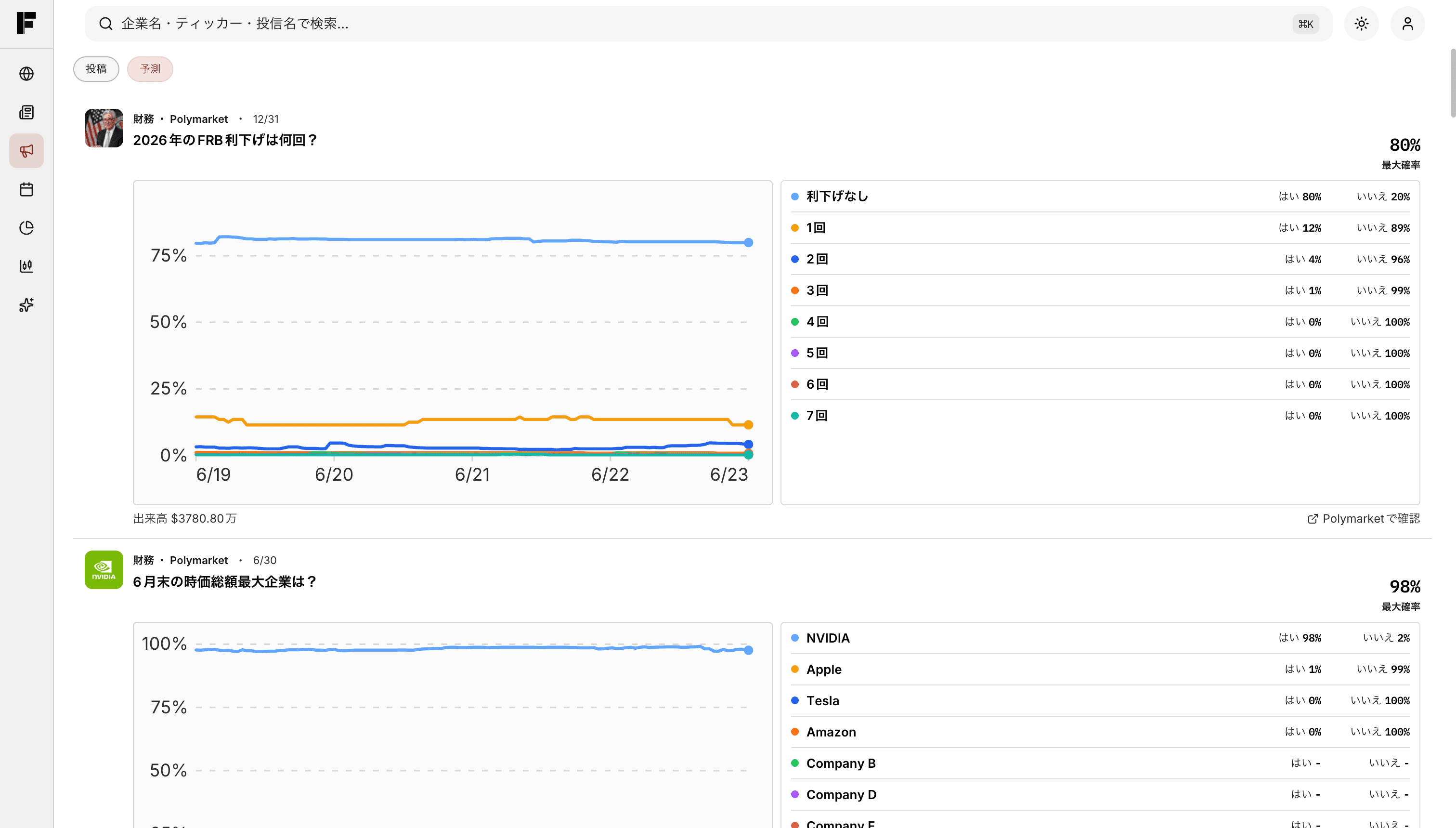Click はい 12% for 1回

(1300, 227)
